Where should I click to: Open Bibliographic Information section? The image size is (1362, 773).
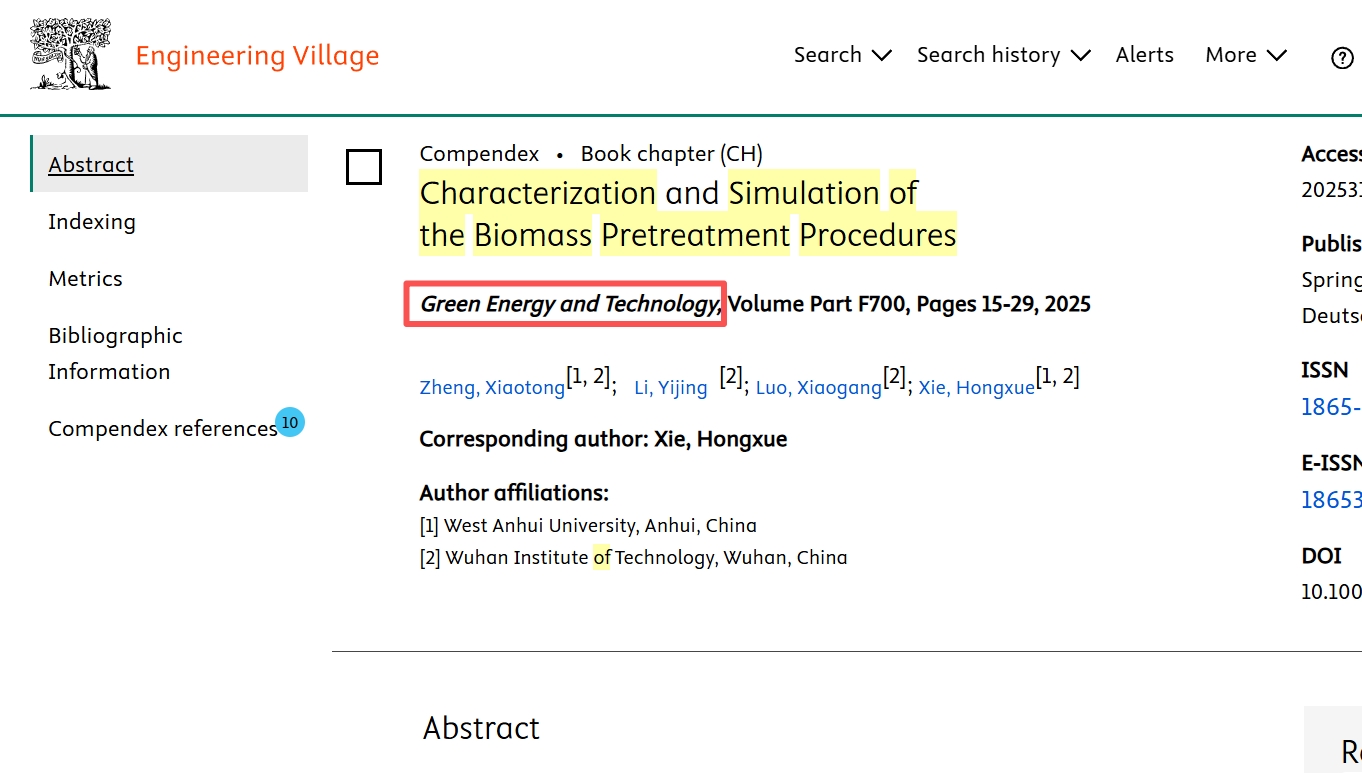(x=115, y=353)
